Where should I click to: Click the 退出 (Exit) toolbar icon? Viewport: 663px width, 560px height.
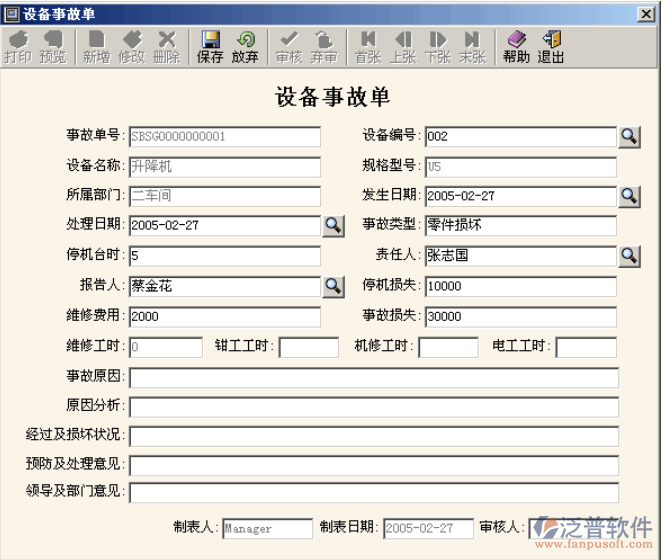coord(551,46)
